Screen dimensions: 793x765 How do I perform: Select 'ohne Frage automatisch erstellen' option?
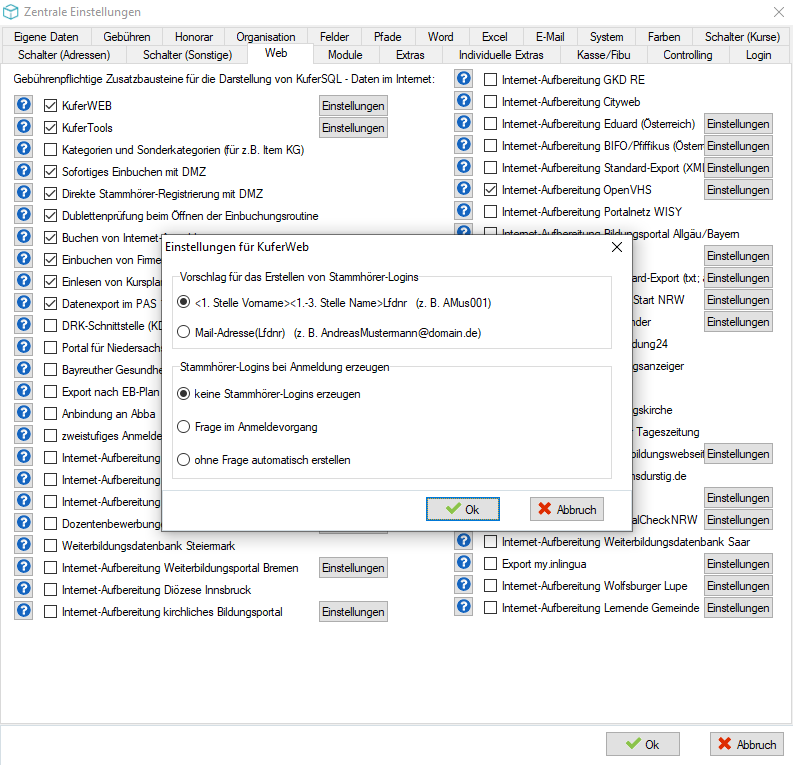point(184,460)
